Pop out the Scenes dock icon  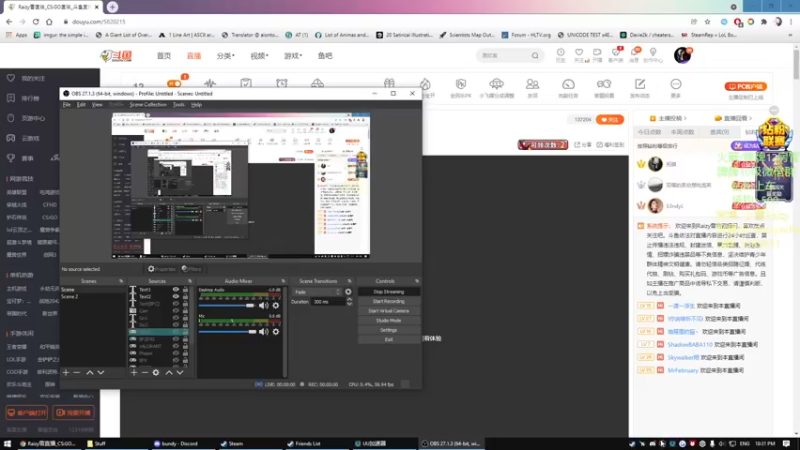(121, 281)
